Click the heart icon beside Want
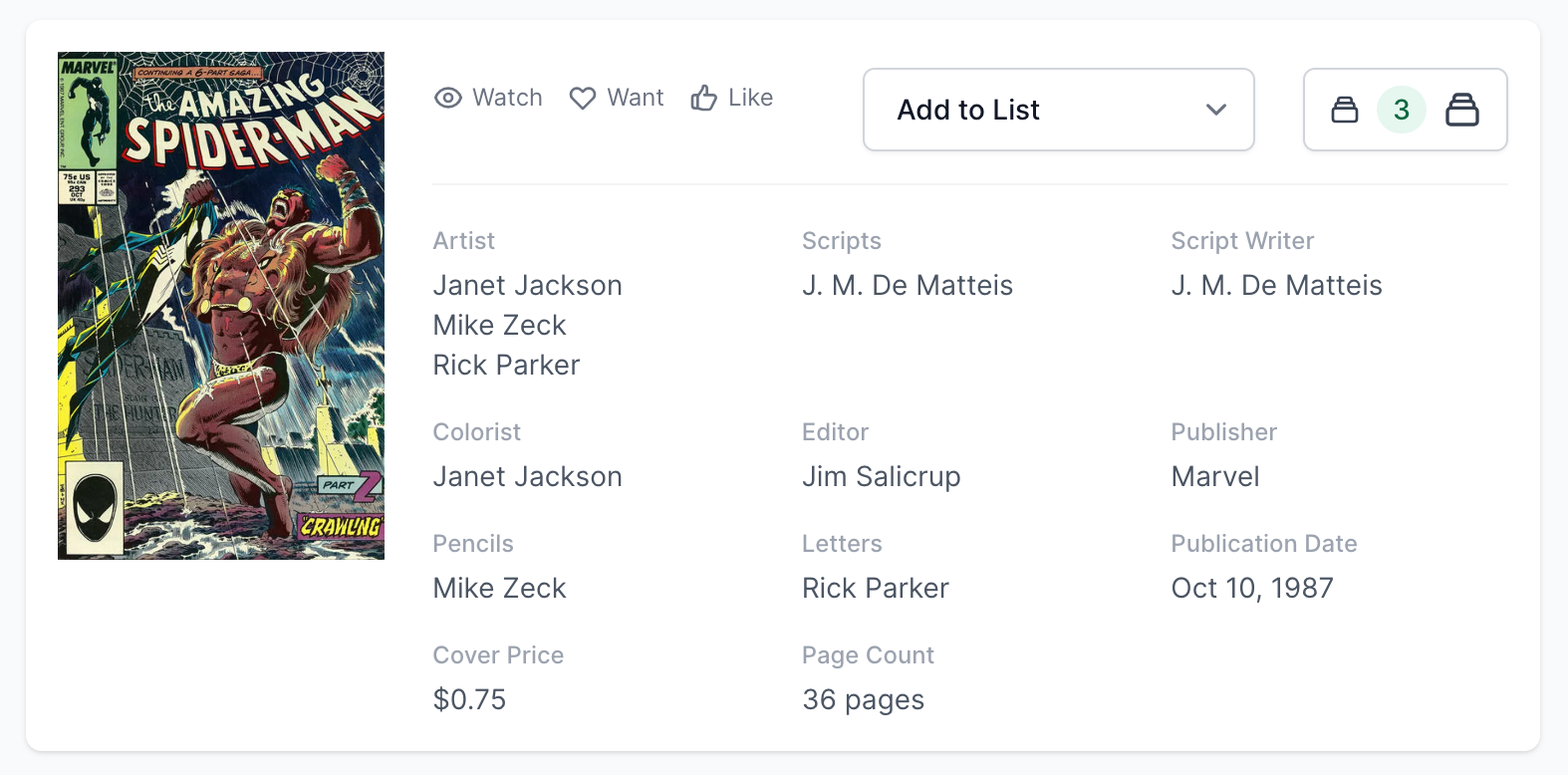This screenshot has width=1568, height=775. coord(583,98)
